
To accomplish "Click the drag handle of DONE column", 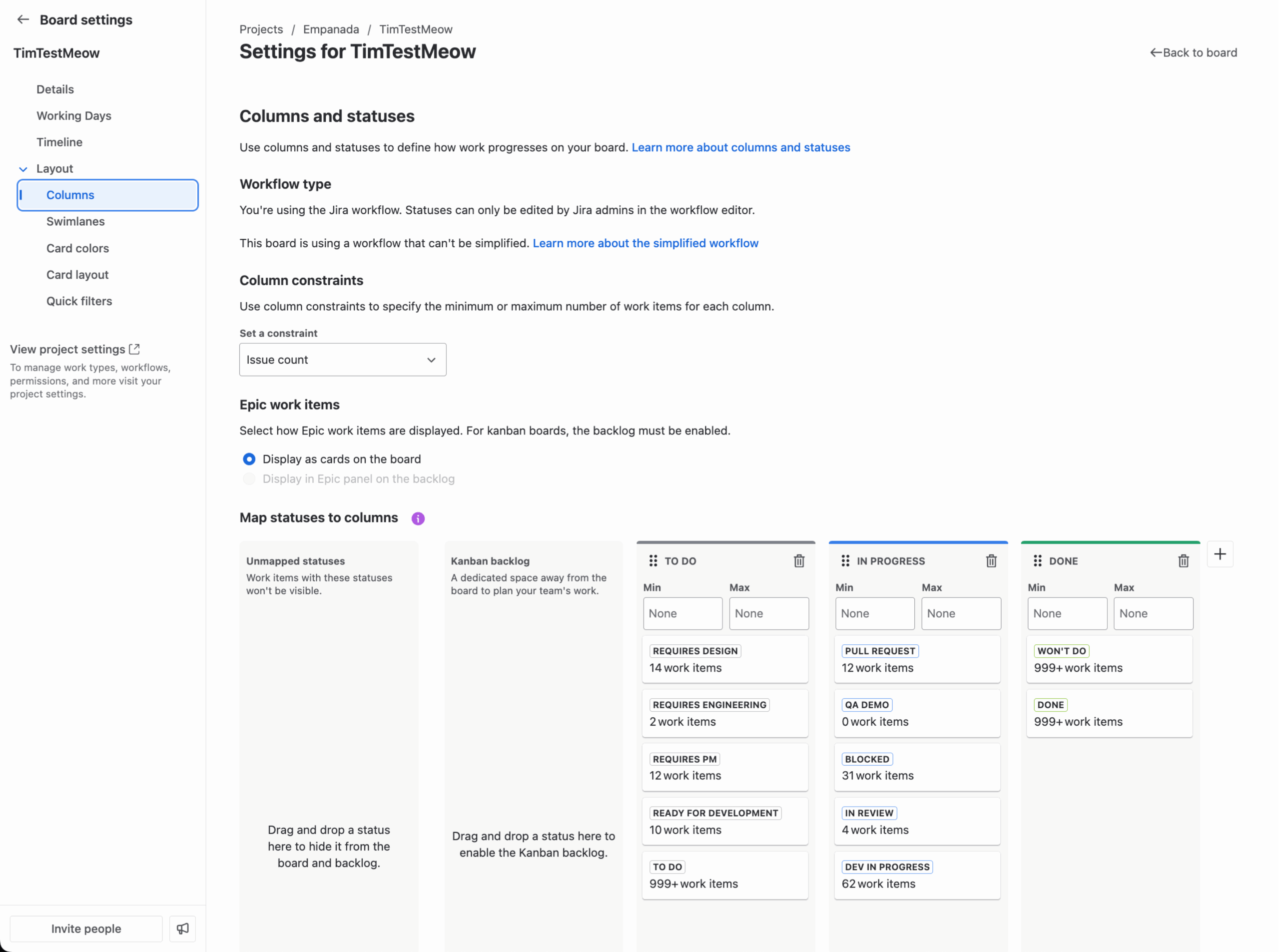I will click(x=1038, y=561).
